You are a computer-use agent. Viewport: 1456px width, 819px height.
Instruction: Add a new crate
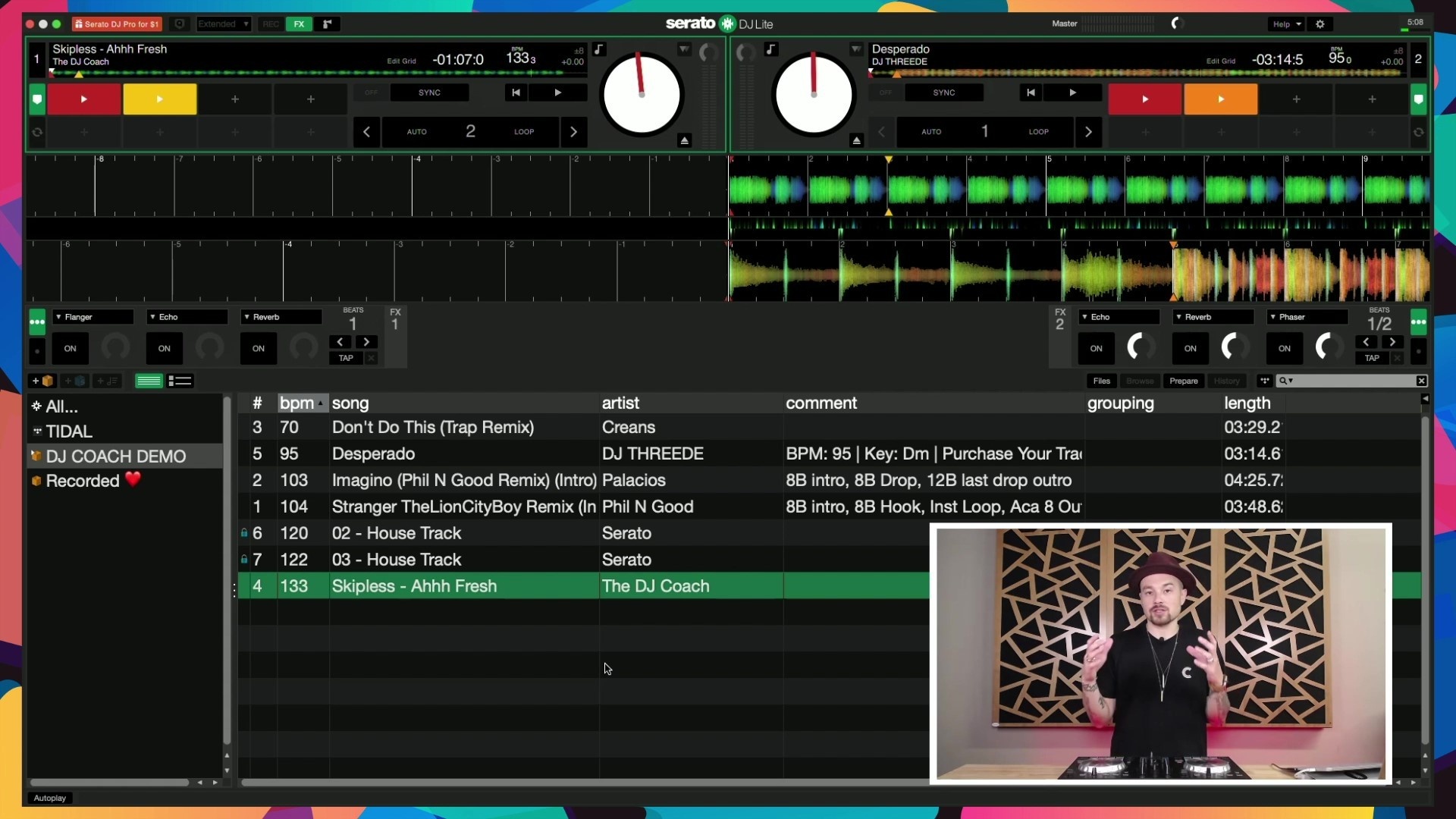[x=42, y=381]
